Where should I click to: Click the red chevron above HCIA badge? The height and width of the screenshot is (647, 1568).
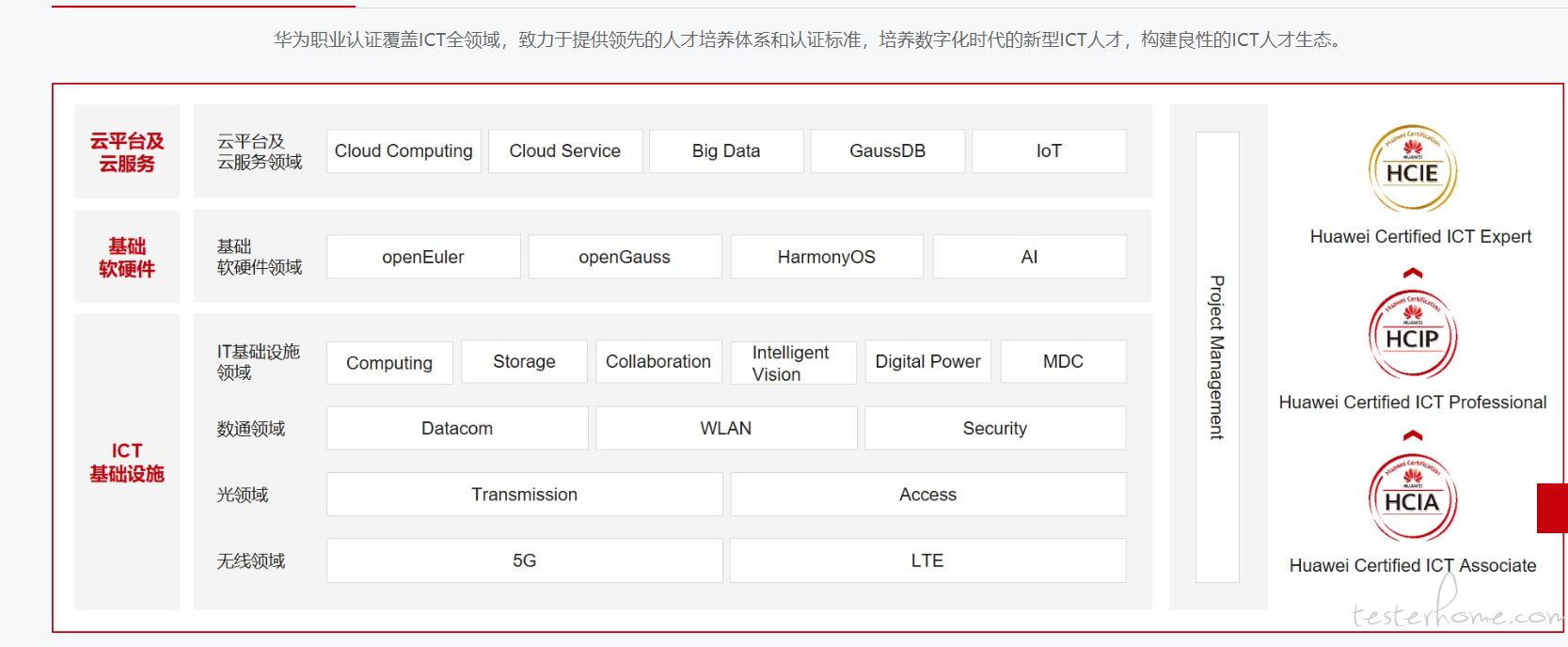tap(1413, 435)
